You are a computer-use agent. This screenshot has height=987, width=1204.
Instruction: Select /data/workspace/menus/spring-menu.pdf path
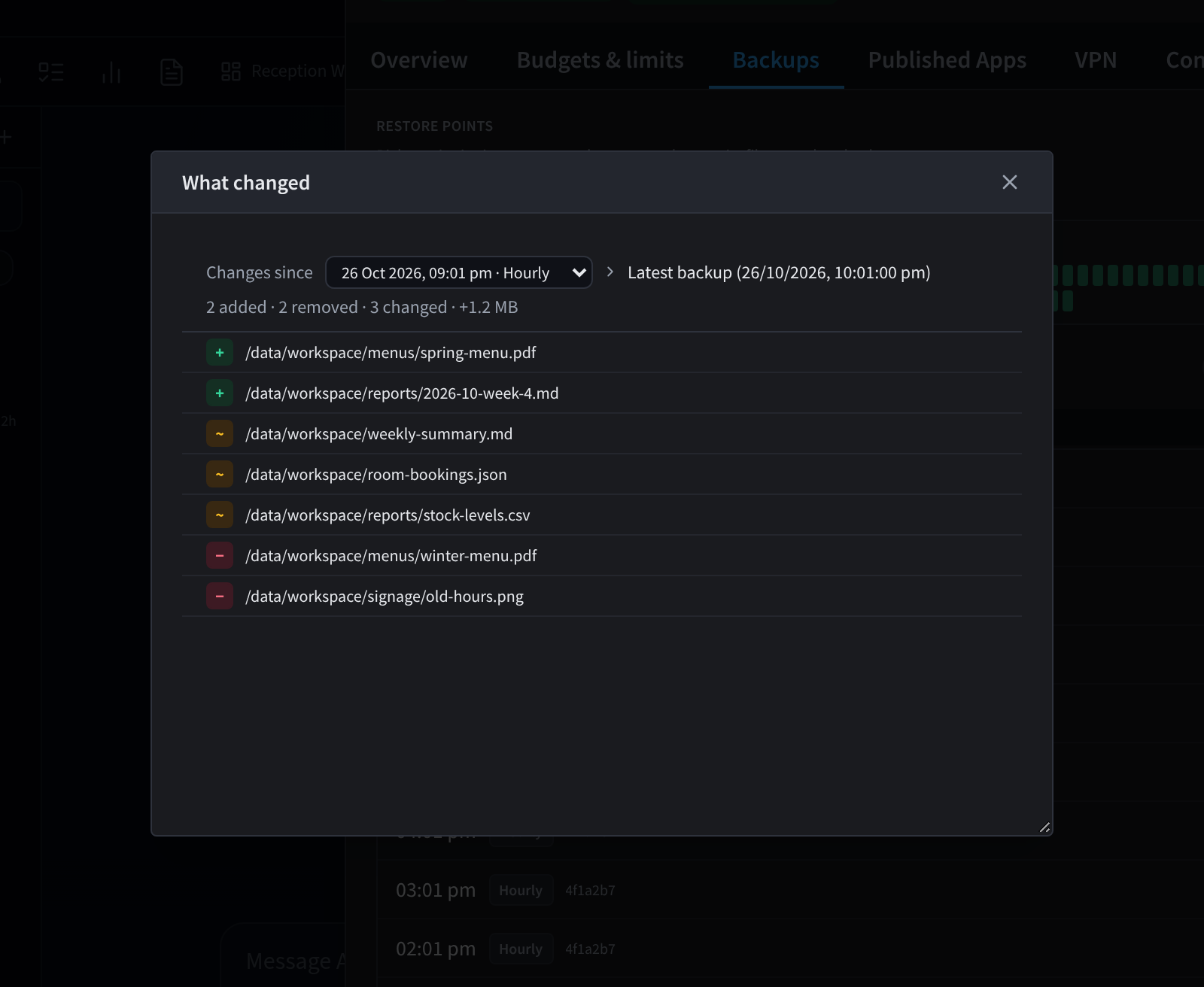391,353
